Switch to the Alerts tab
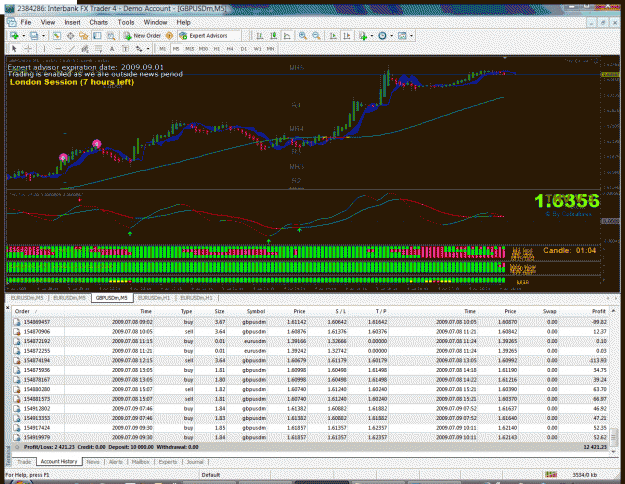 pos(116,462)
